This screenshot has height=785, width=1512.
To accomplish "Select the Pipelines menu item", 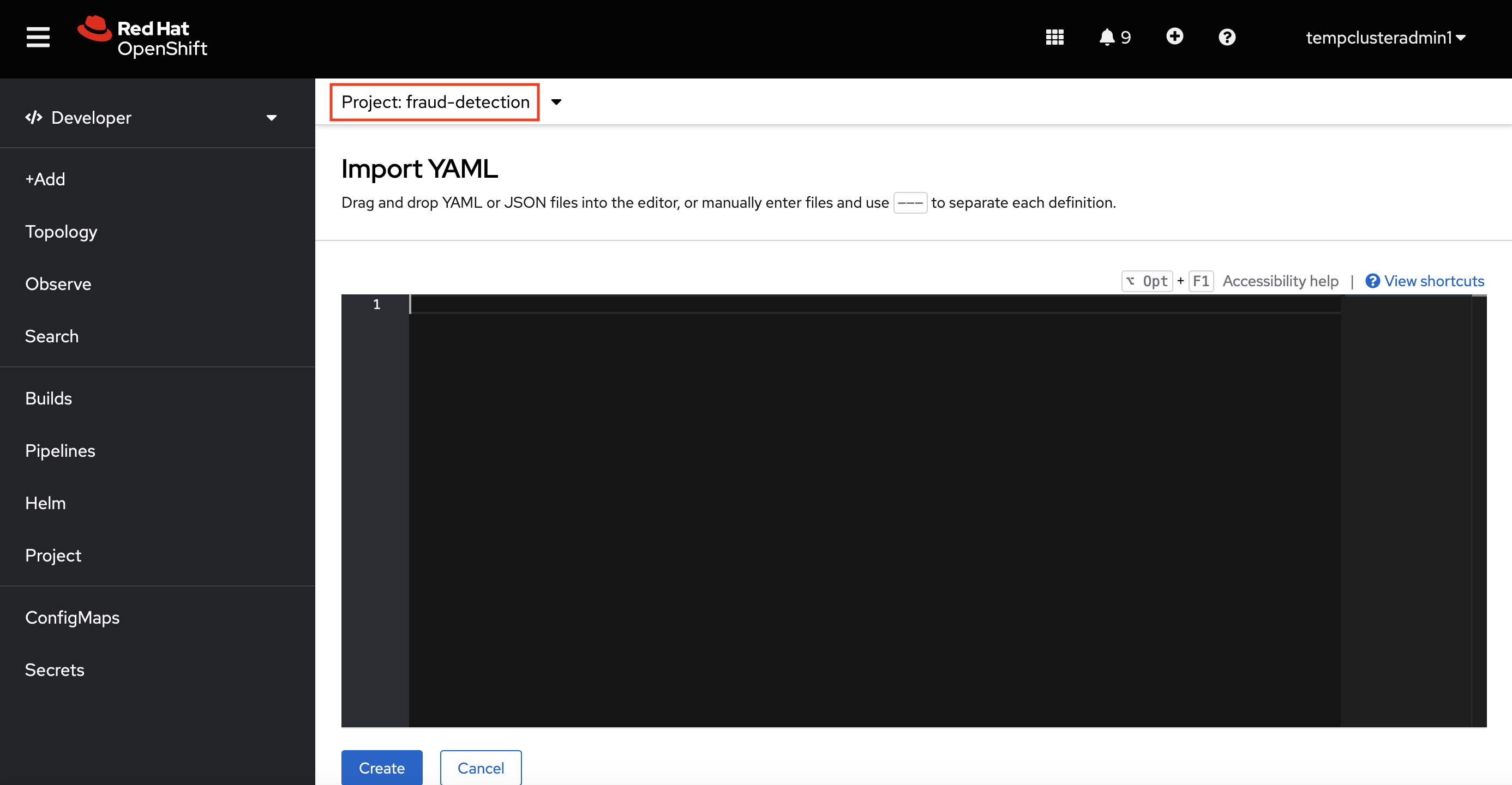I will (60, 451).
